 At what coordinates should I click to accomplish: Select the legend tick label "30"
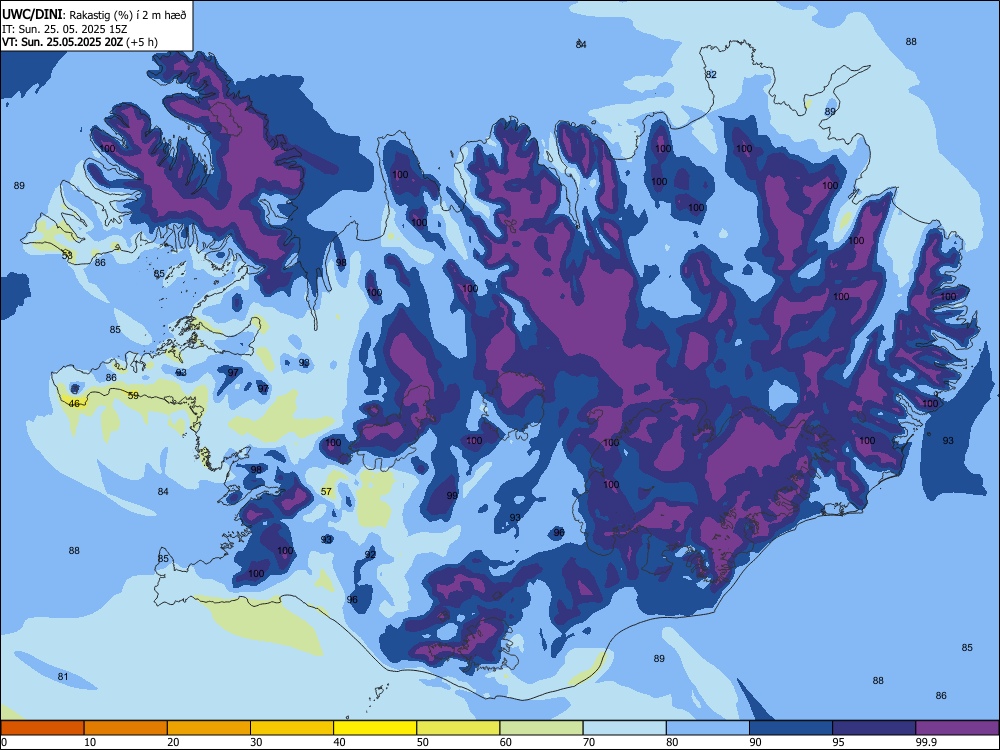pyautogui.click(x=256, y=742)
